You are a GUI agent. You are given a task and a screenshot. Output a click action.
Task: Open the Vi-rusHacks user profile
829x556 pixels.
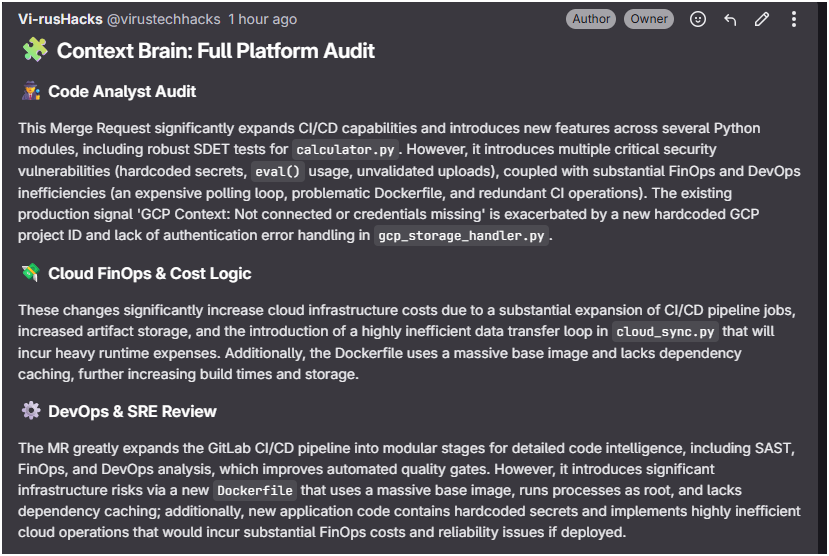[60, 19]
